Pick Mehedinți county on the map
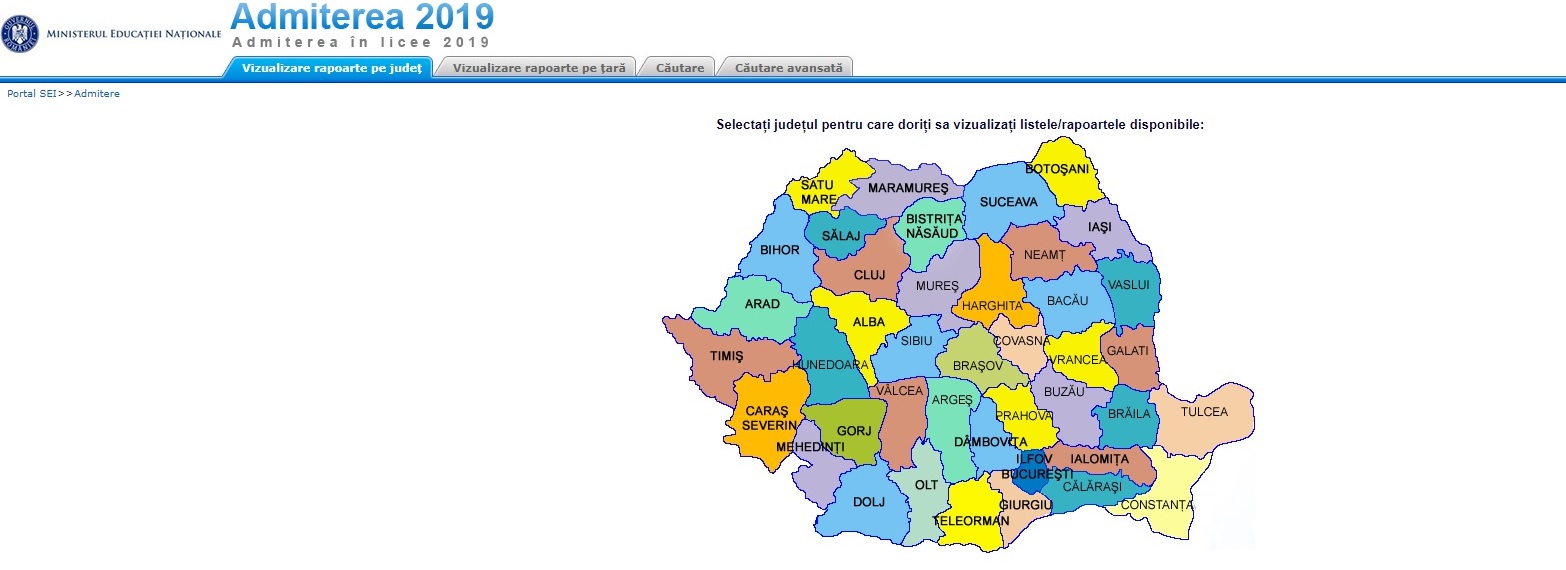 [810, 447]
